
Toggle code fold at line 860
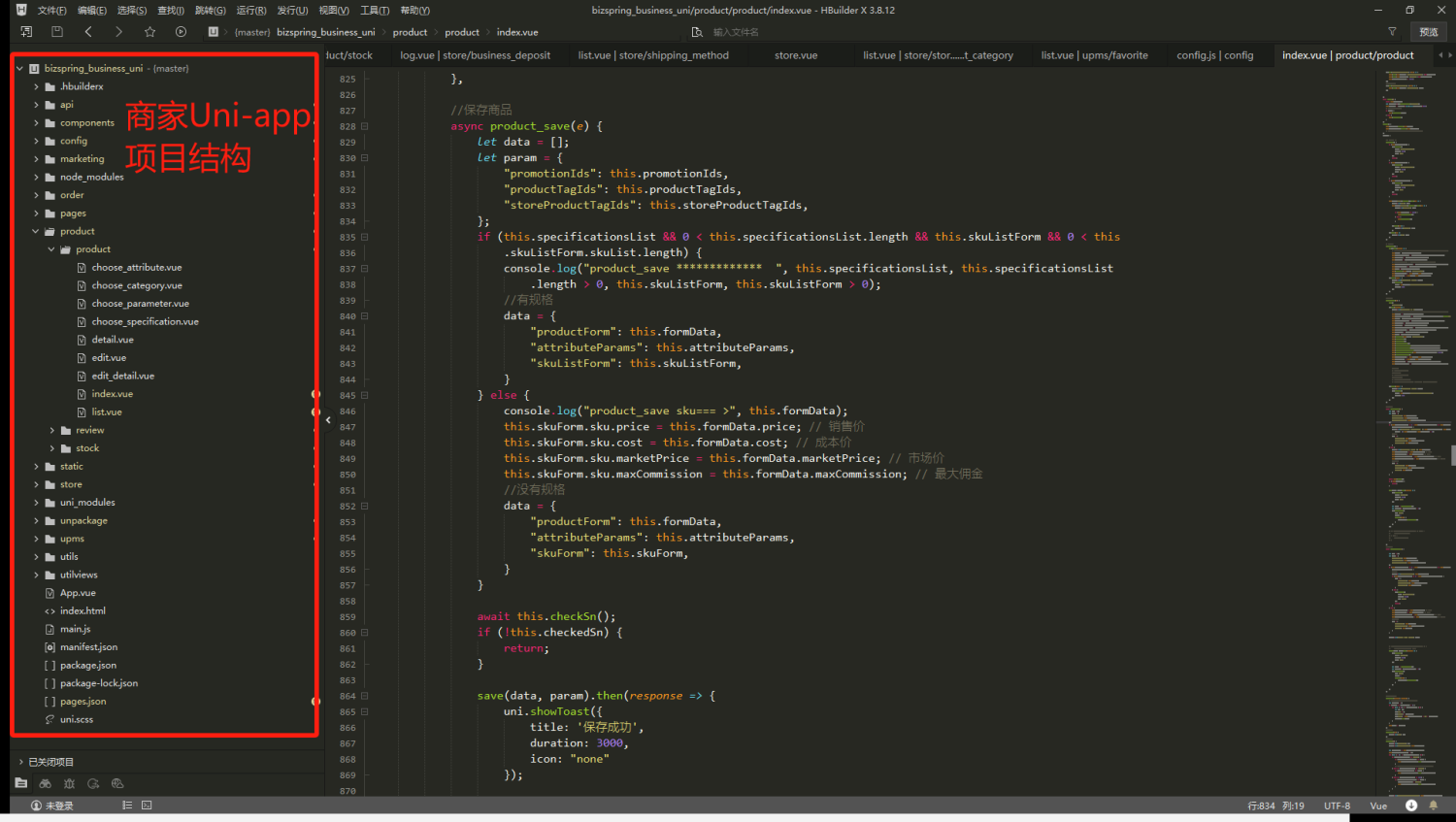(x=365, y=633)
